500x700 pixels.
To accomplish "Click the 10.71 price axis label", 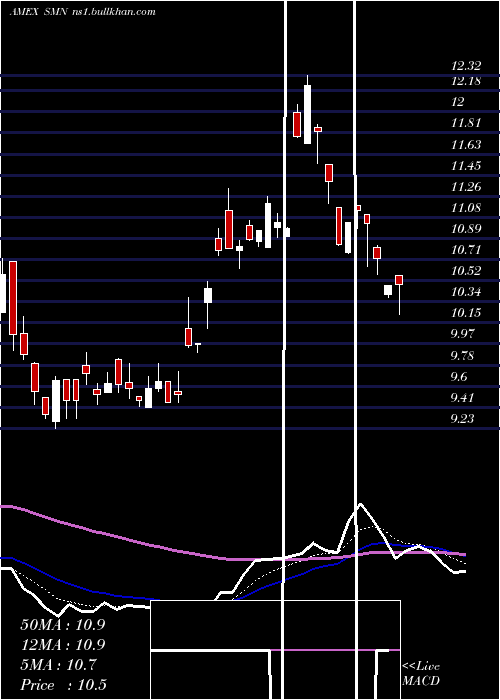I will point(466,250).
